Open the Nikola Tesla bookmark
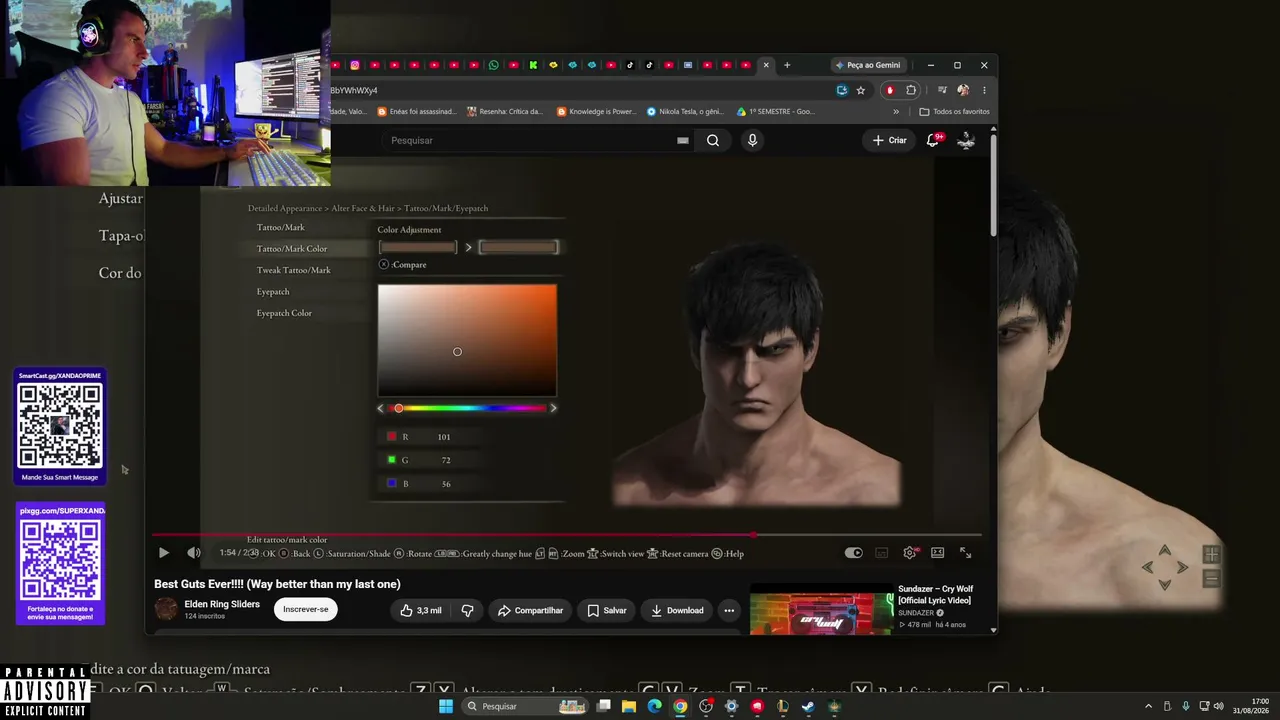Viewport: 1280px width, 720px height. (x=685, y=112)
